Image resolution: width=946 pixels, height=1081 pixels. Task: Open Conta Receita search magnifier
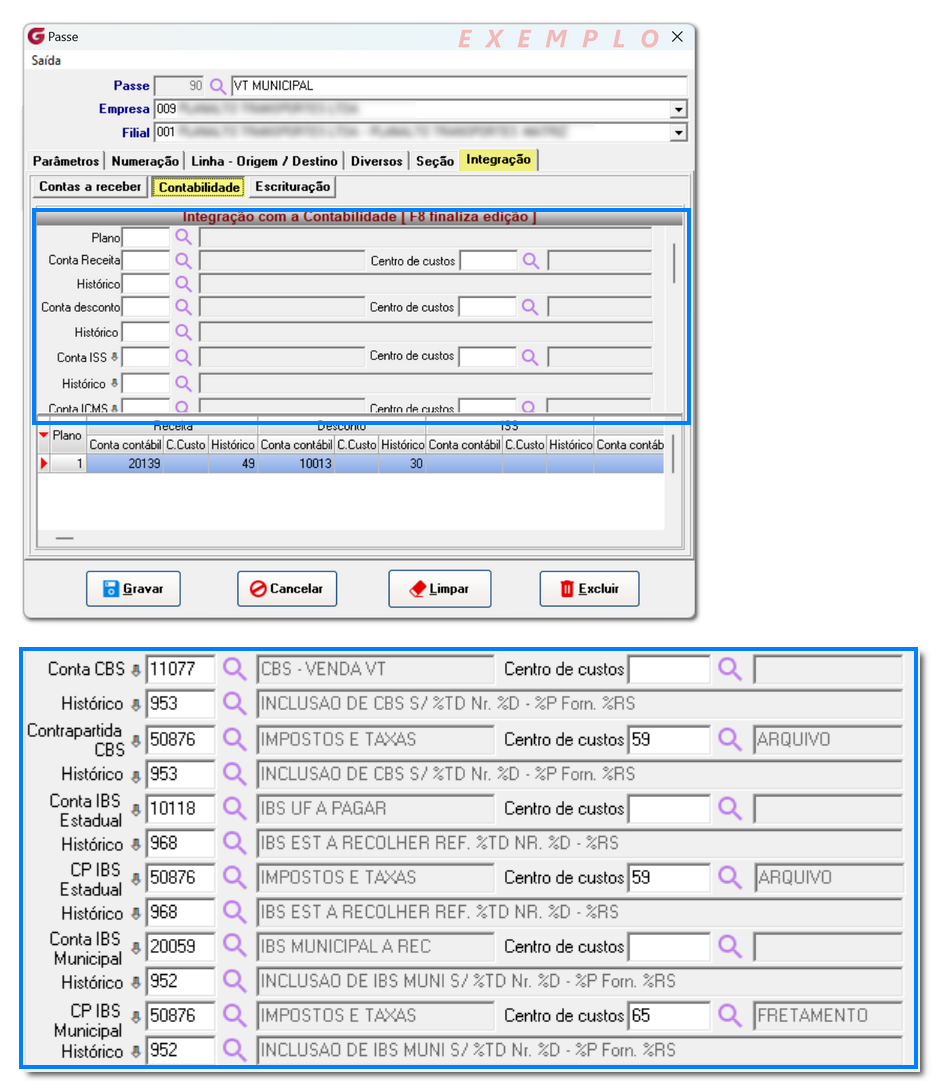(183, 261)
